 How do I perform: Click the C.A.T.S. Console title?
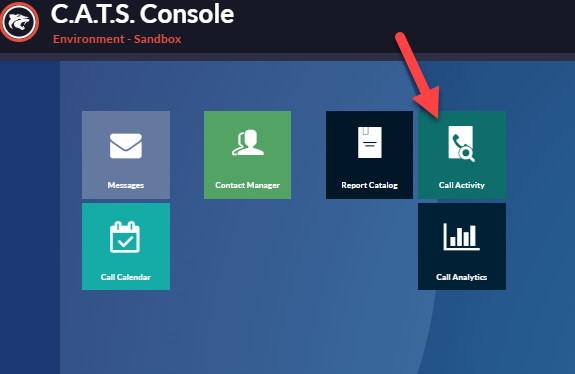[142, 14]
